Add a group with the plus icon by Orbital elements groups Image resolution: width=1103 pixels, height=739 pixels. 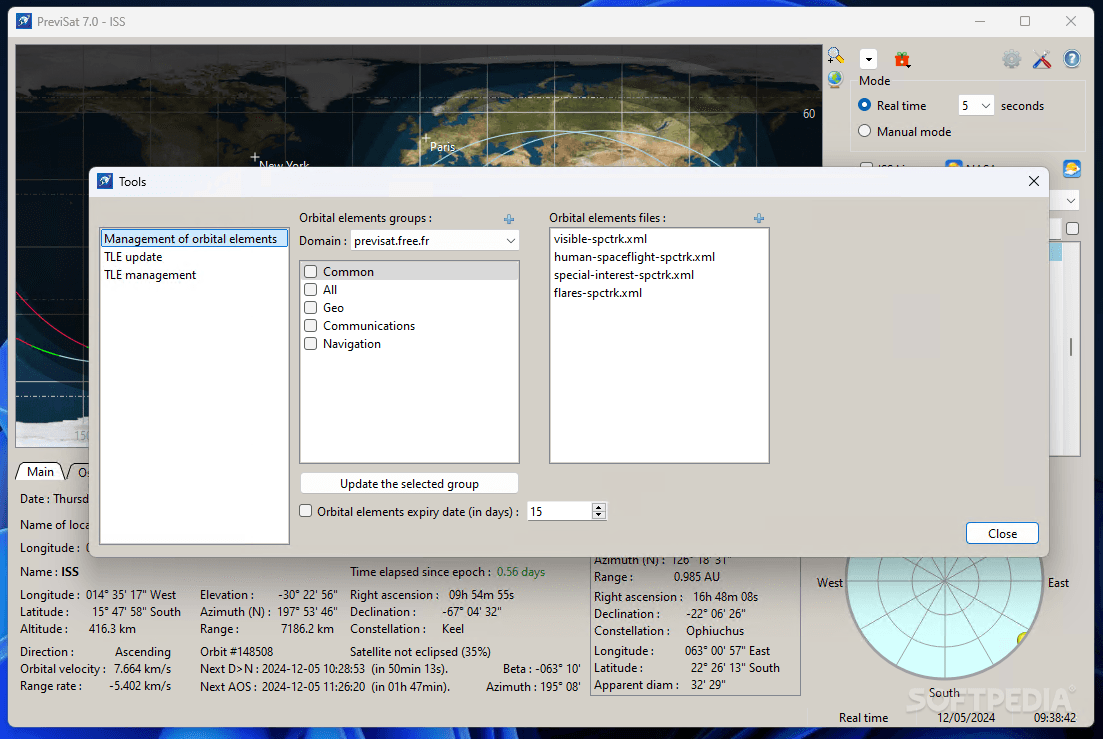click(x=509, y=219)
